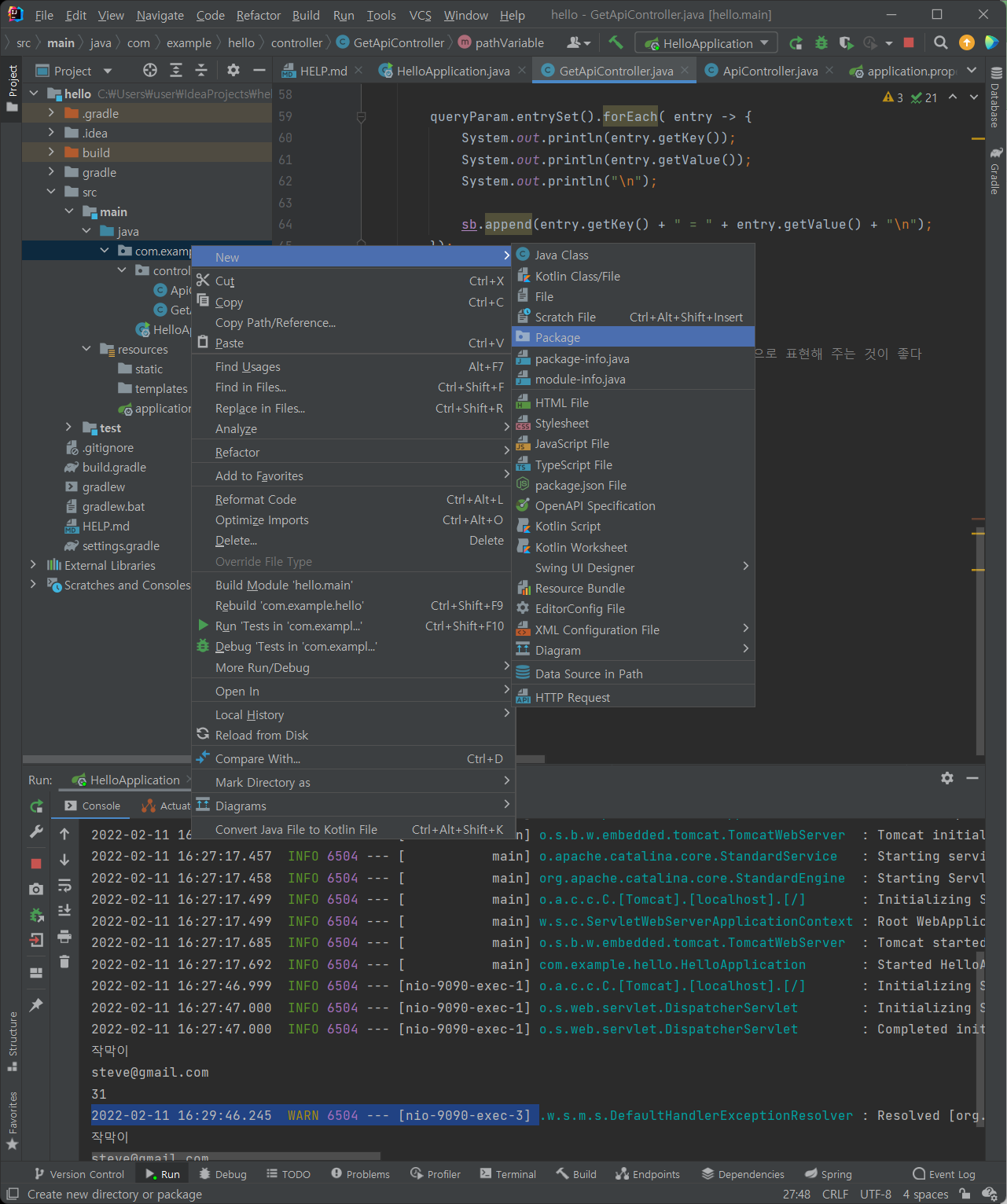Click the Debug bug icon in top toolbar
Screen dimensions: 1007x1204
coord(821,43)
